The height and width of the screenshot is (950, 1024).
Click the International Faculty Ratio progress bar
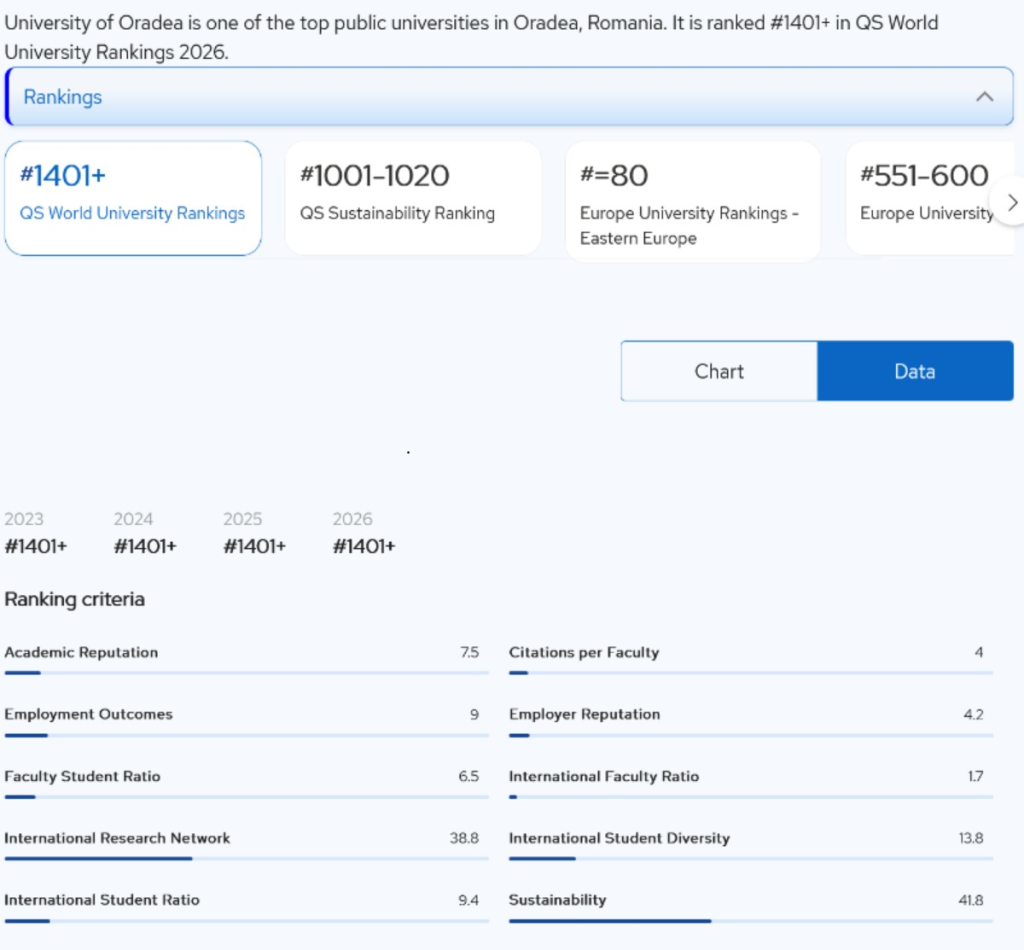751,797
